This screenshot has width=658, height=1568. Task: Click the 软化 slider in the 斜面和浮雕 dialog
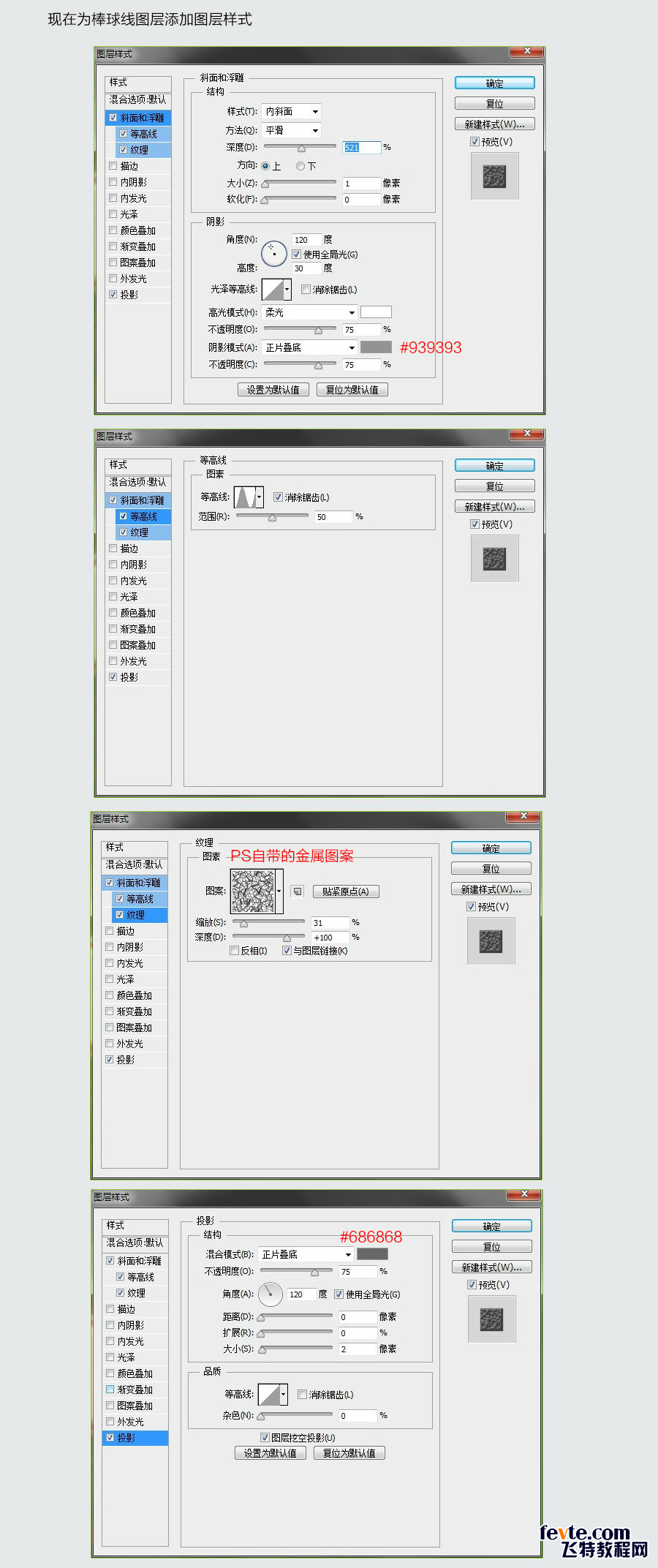pyautogui.click(x=300, y=200)
